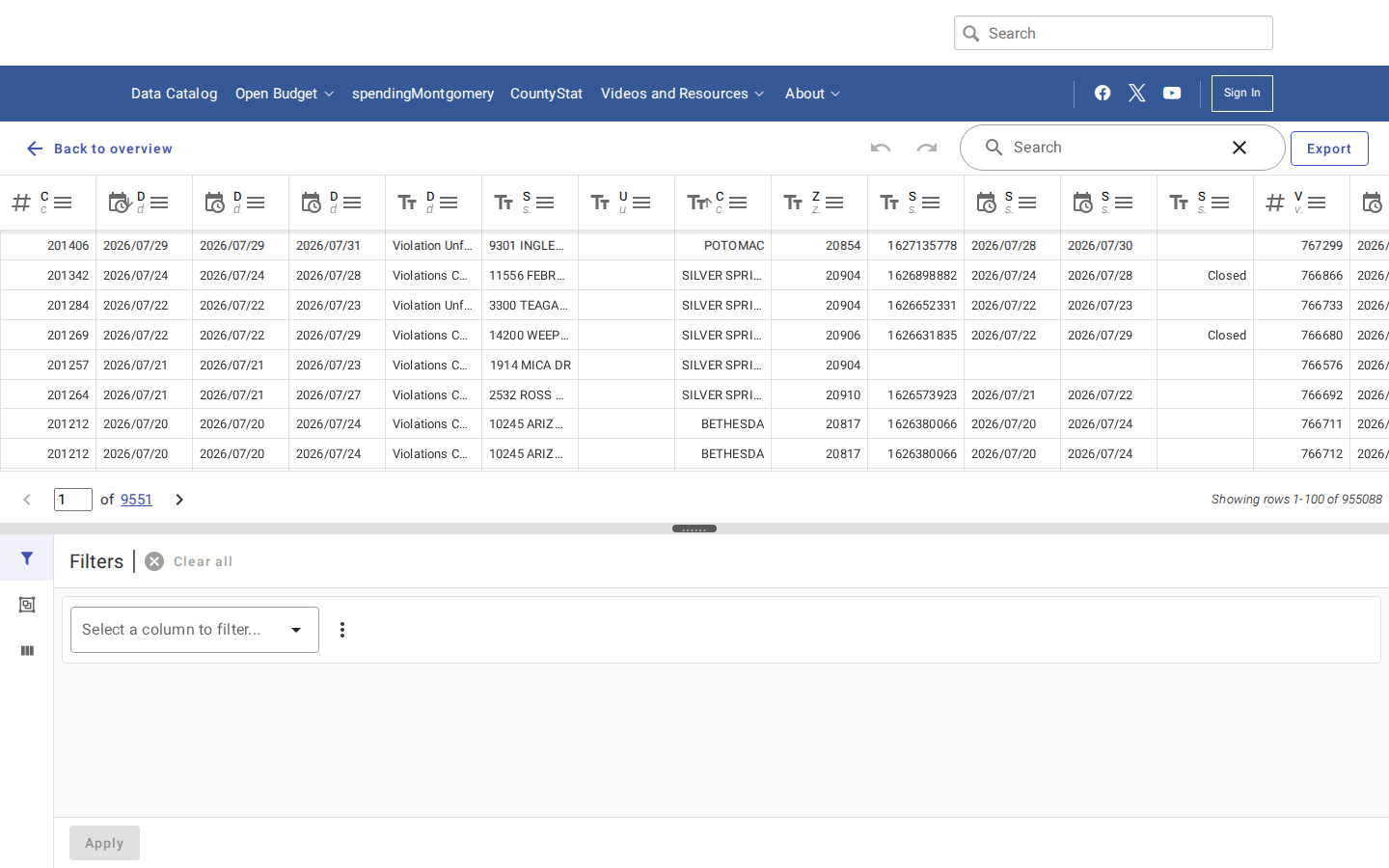Select the cell reading 2026/07/31
1389x868 pixels.
pos(338,245)
